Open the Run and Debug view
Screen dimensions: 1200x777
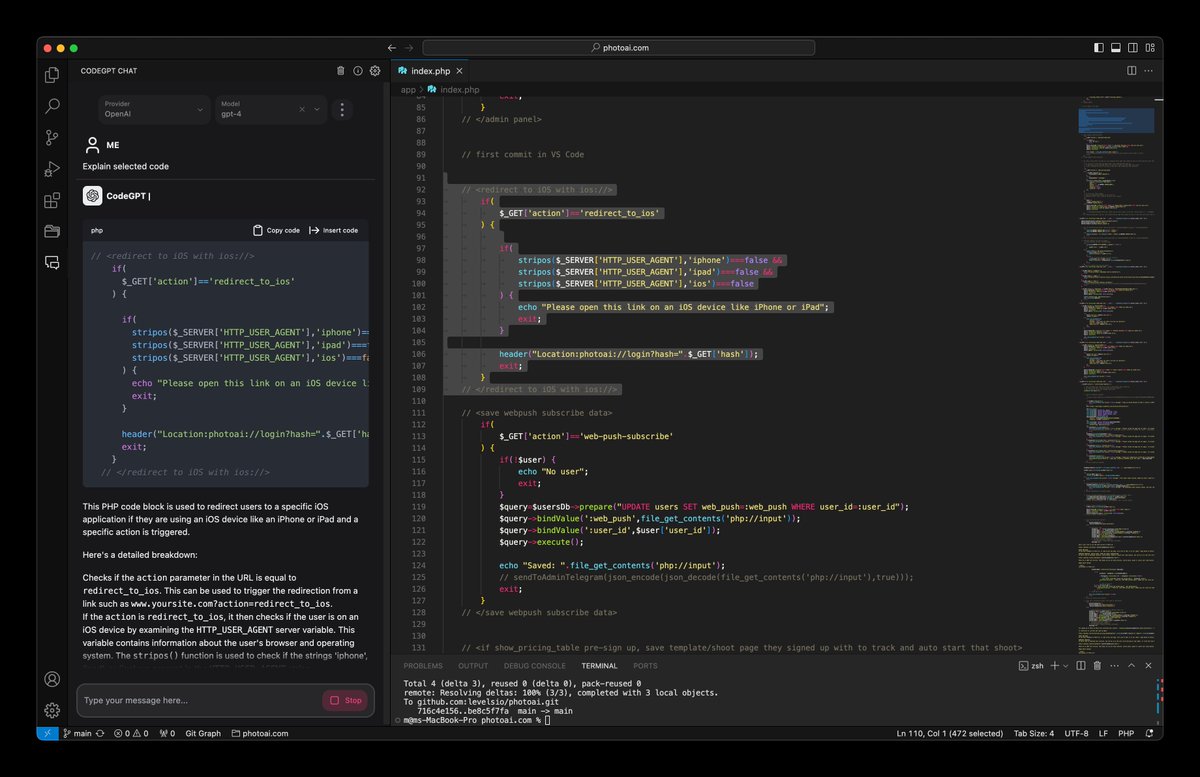(x=52, y=169)
